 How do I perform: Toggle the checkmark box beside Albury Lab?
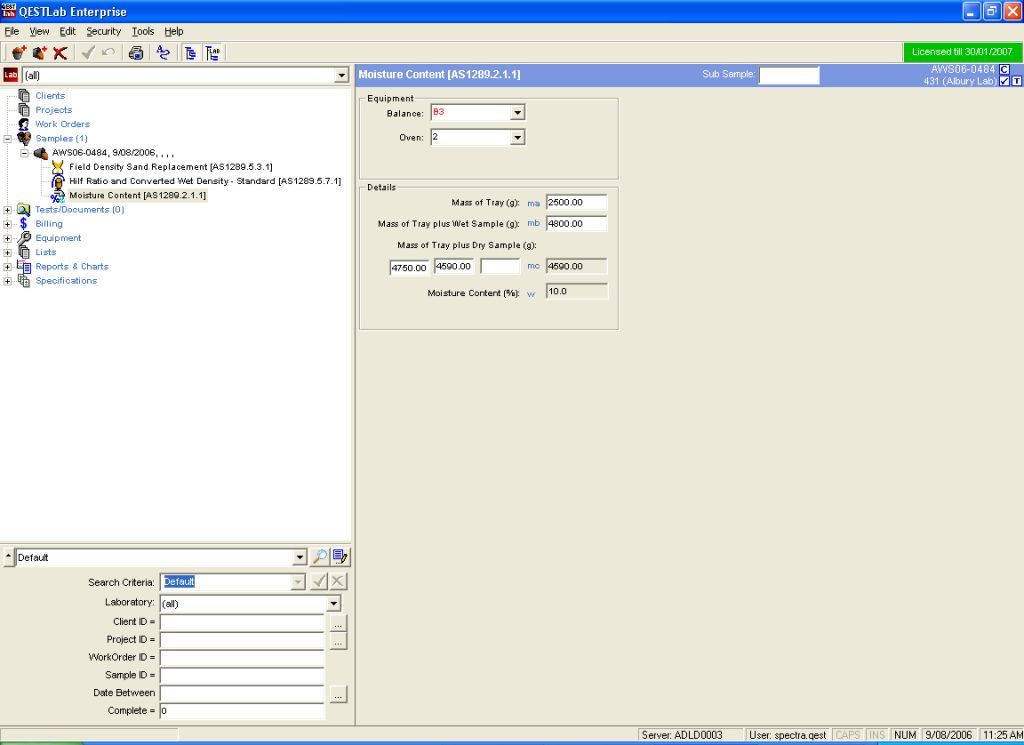tap(1004, 81)
